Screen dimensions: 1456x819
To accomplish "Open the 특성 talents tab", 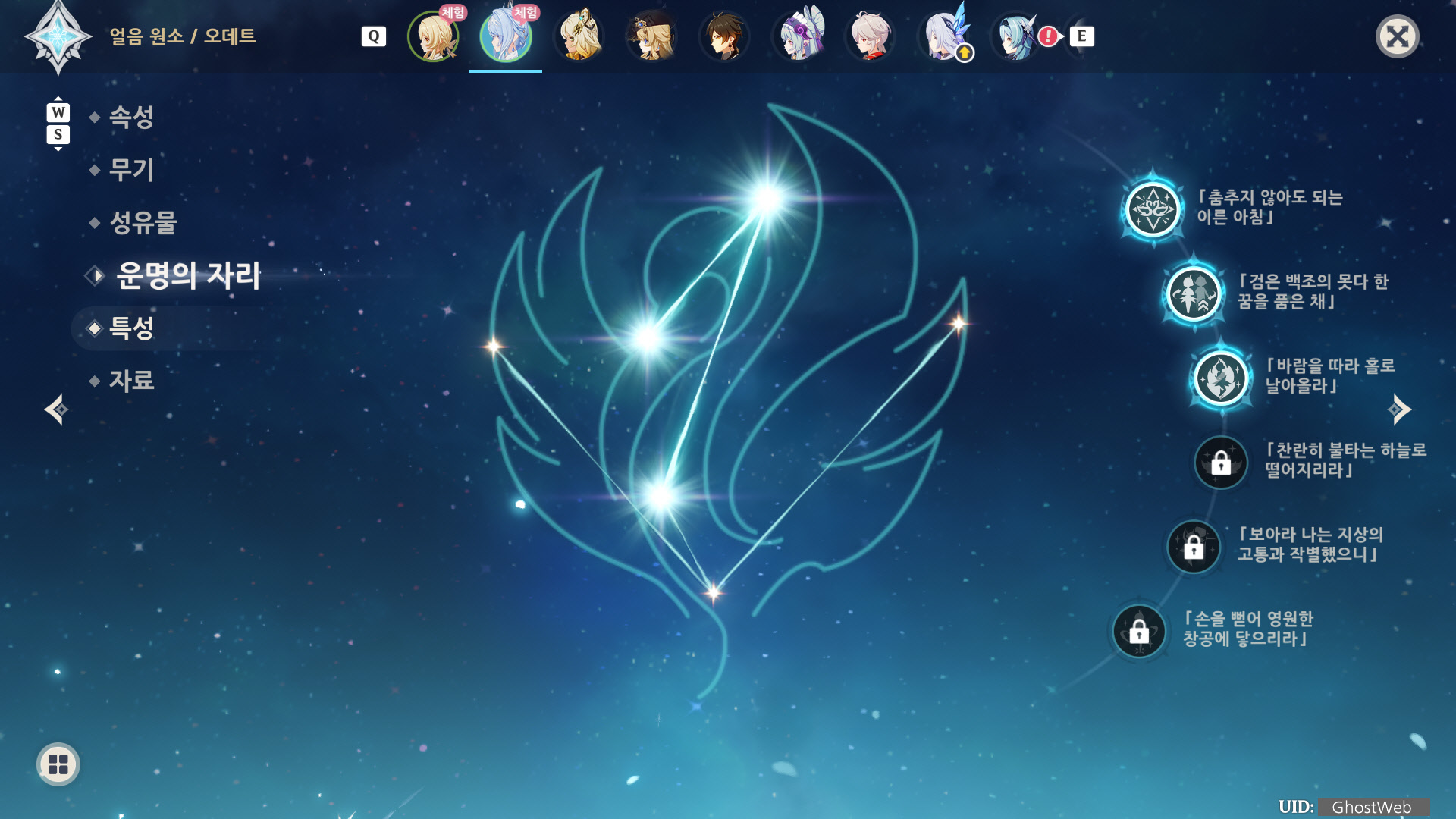I will click(132, 328).
